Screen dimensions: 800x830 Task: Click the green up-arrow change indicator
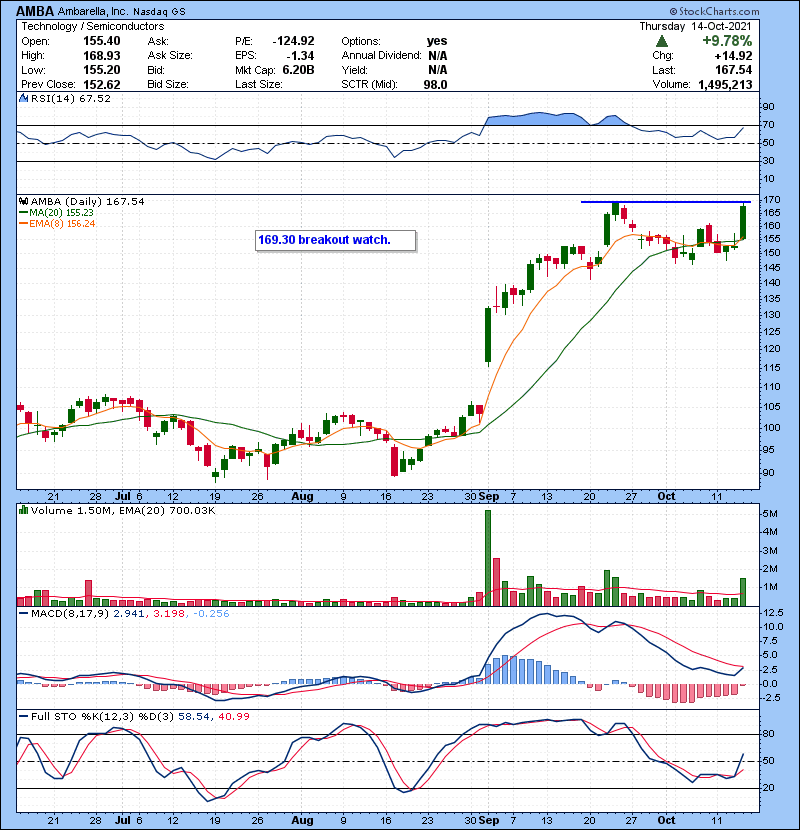[x=661, y=42]
